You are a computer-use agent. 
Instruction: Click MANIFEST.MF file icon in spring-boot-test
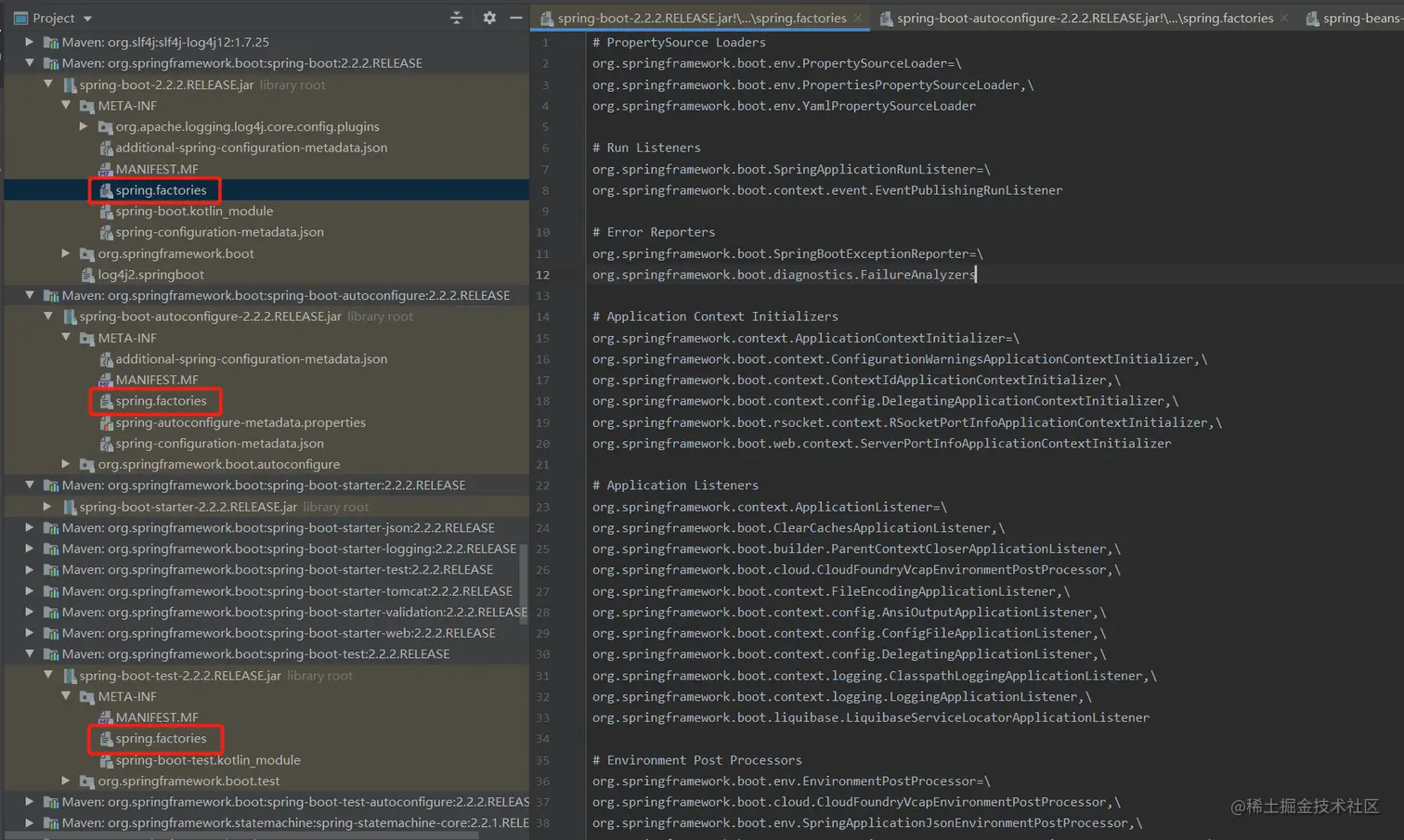106,717
